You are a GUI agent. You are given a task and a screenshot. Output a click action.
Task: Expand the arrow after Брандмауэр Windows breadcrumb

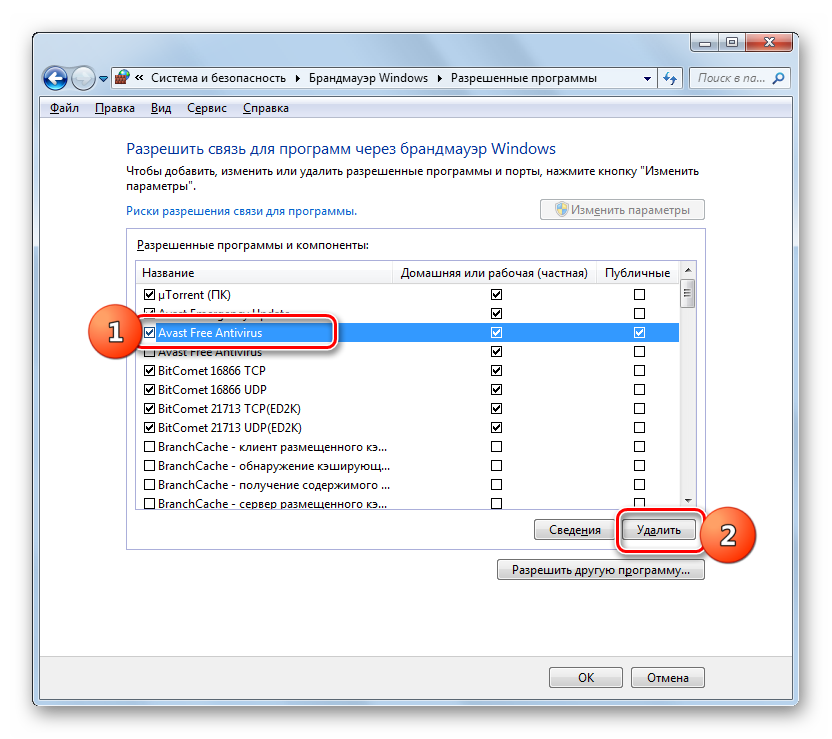click(x=440, y=78)
